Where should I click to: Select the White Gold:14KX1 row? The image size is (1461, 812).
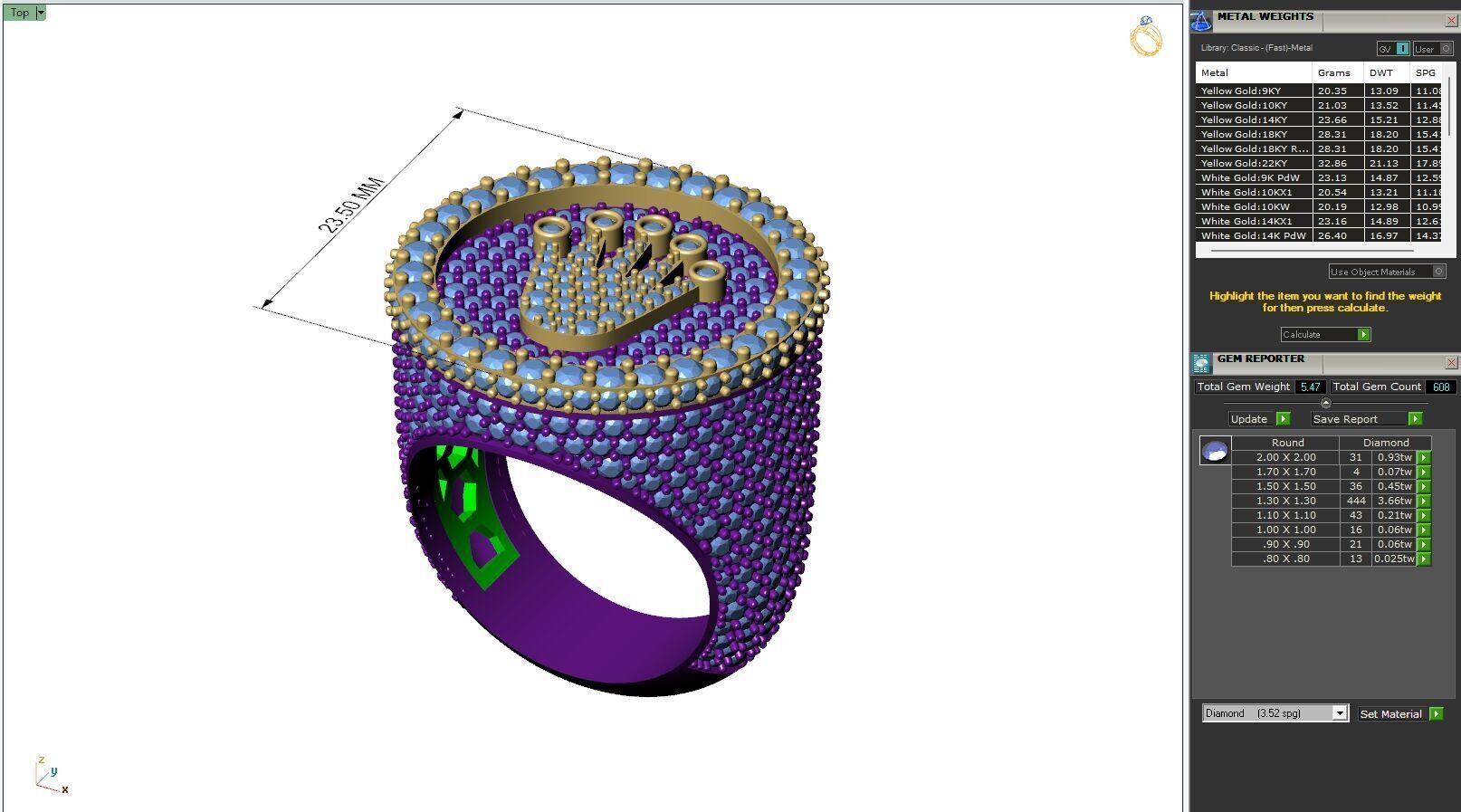click(x=1320, y=221)
